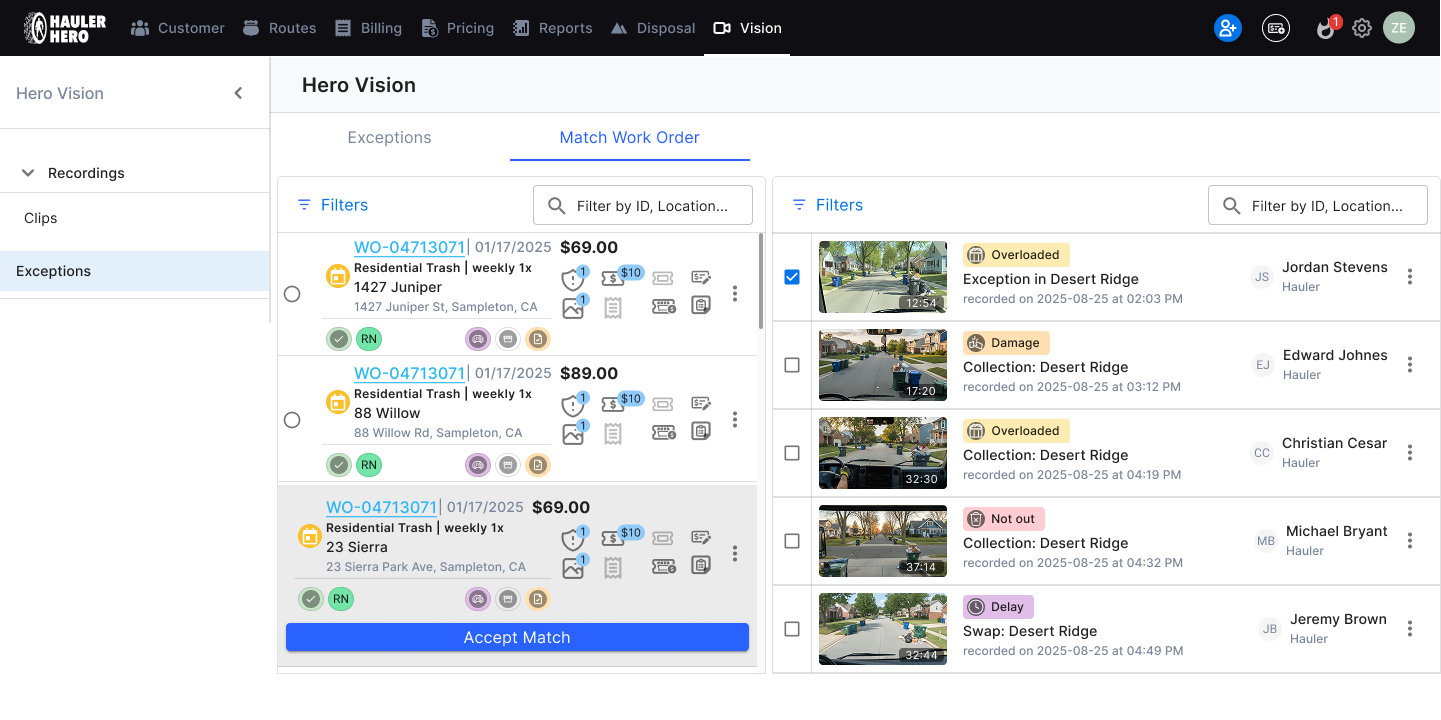Collapse the Recordings section
The height and width of the screenshot is (720, 1441).
click(28, 173)
